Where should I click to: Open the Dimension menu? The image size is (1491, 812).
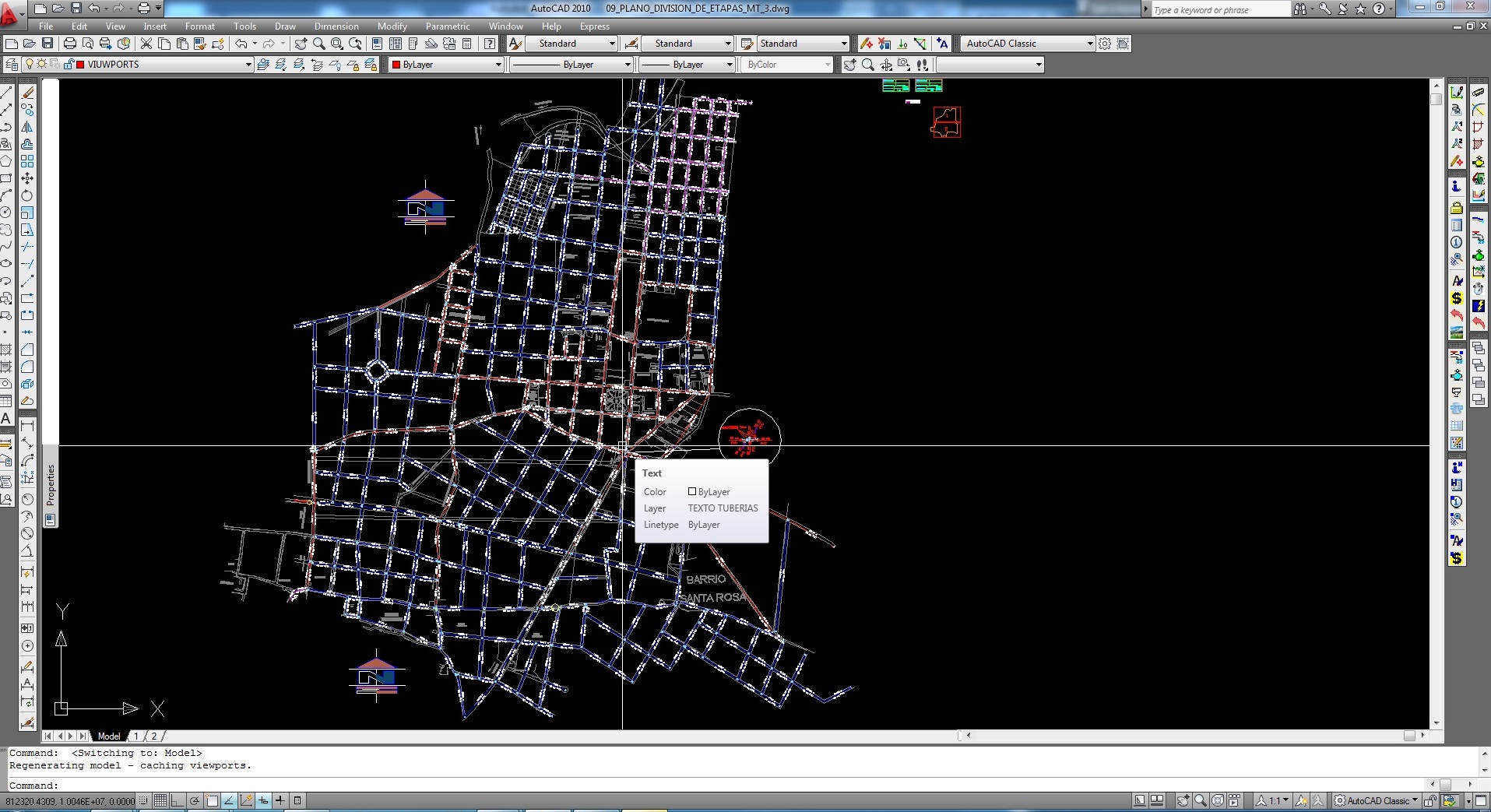[x=336, y=26]
